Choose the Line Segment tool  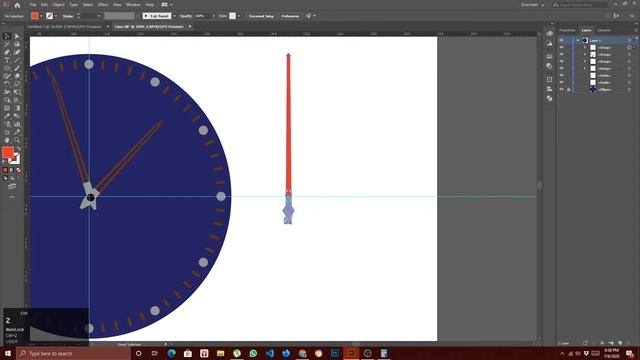[17, 60]
